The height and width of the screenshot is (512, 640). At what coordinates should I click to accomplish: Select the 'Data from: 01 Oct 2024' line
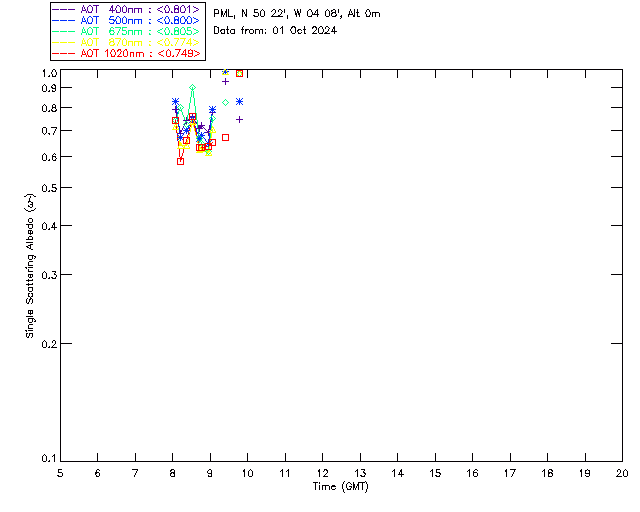point(275,30)
